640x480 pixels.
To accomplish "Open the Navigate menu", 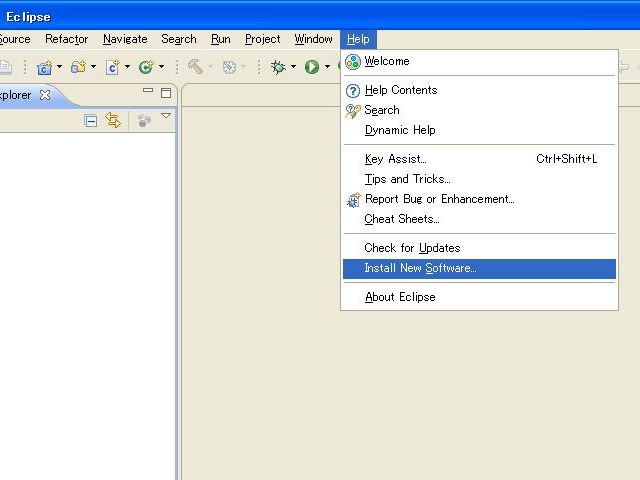I will (x=125, y=39).
